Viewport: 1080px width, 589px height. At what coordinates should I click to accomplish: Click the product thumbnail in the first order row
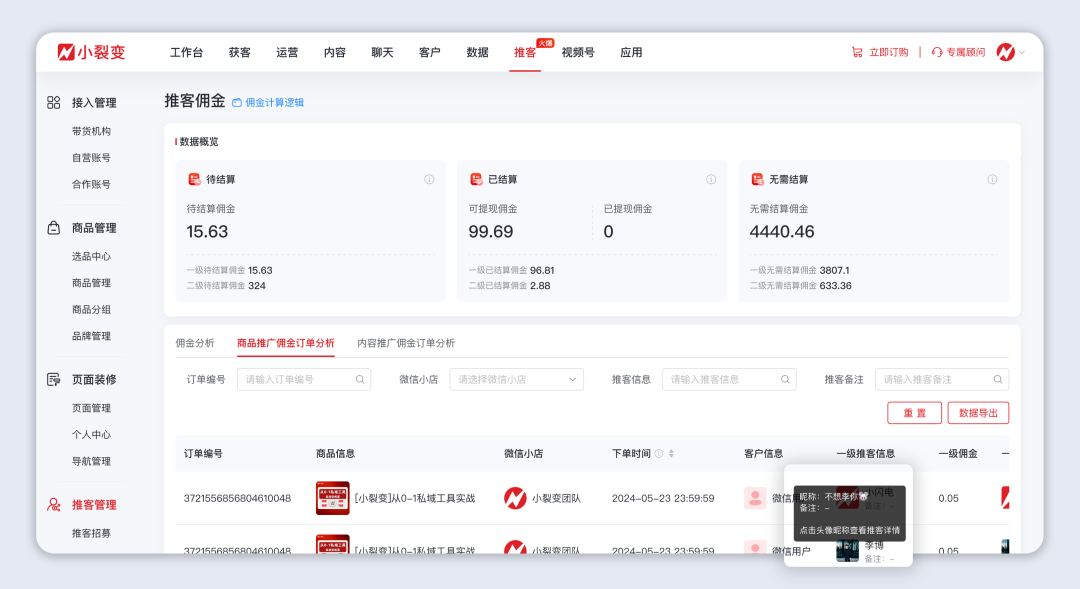click(x=333, y=498)
